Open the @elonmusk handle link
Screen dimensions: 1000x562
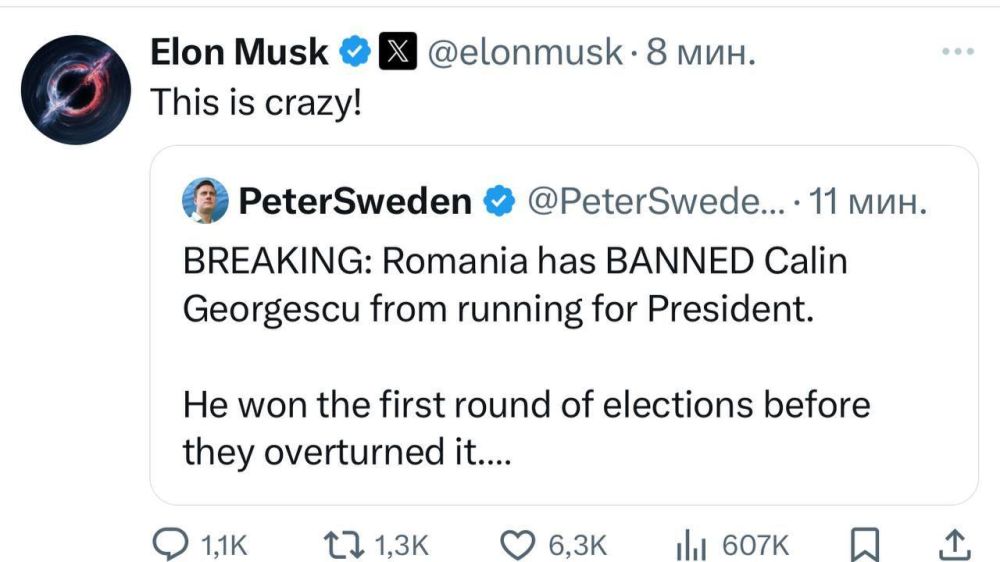point(524,52)
